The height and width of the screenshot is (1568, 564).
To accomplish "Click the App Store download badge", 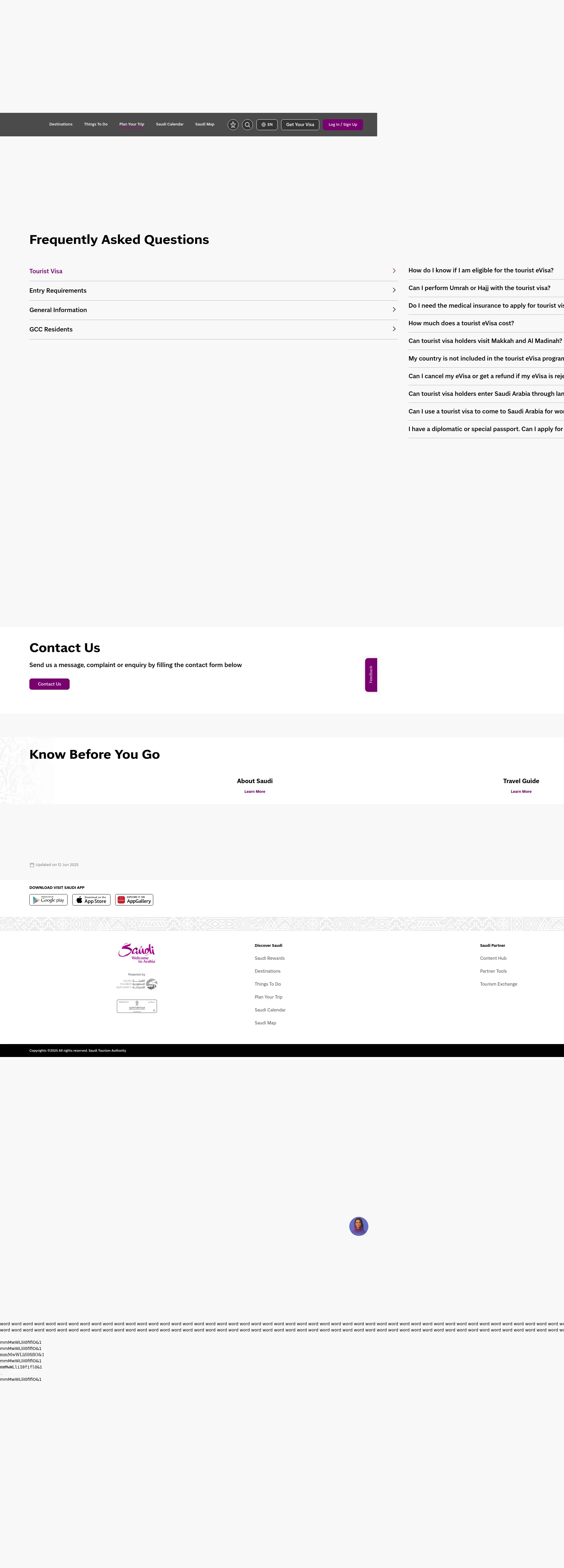I will pos(91,900).
